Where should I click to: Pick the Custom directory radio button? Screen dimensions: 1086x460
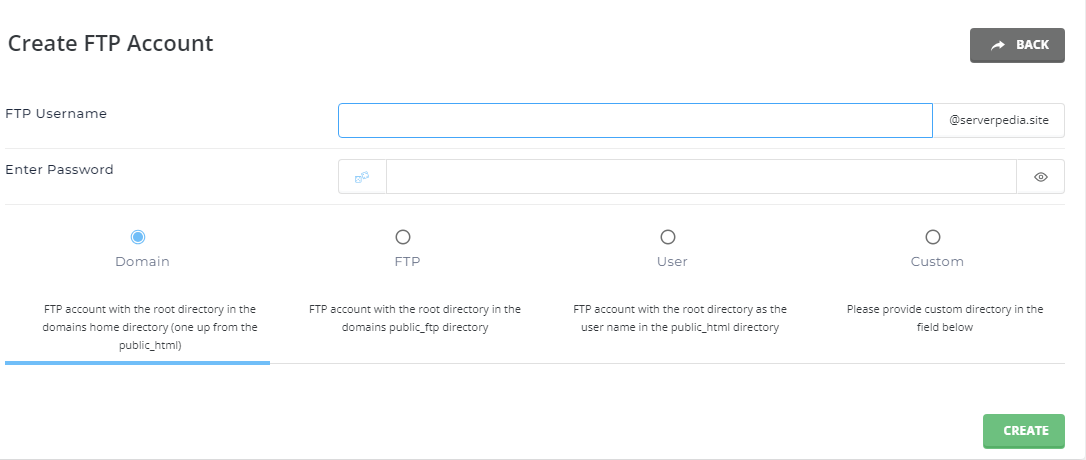click(x=933, y=237)
